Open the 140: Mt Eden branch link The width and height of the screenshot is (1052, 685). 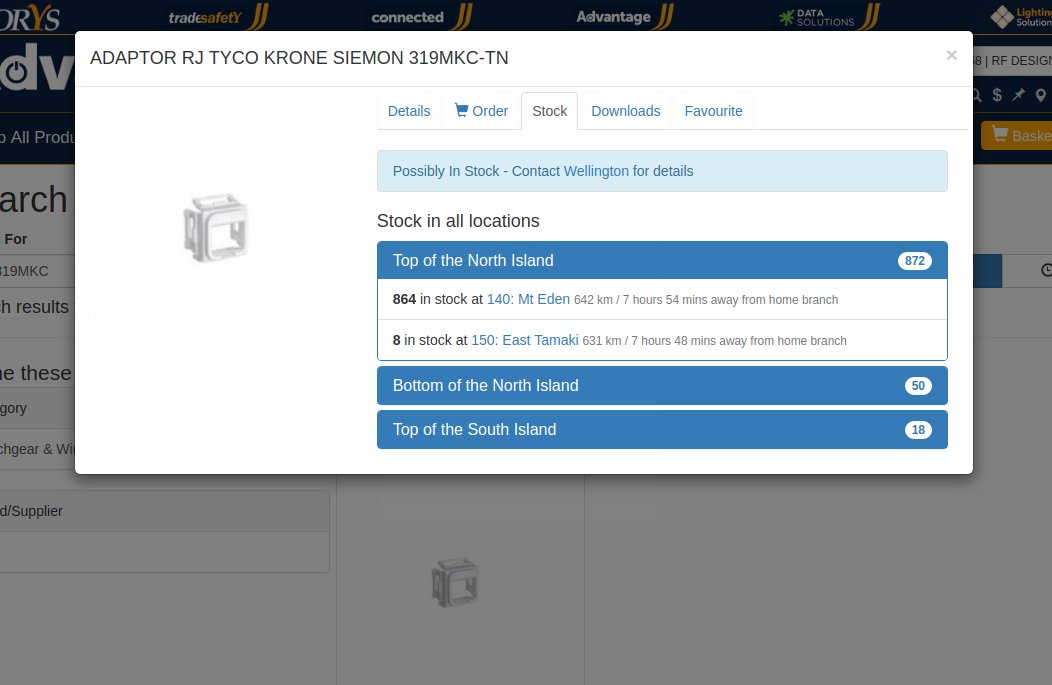pos(528,299)
